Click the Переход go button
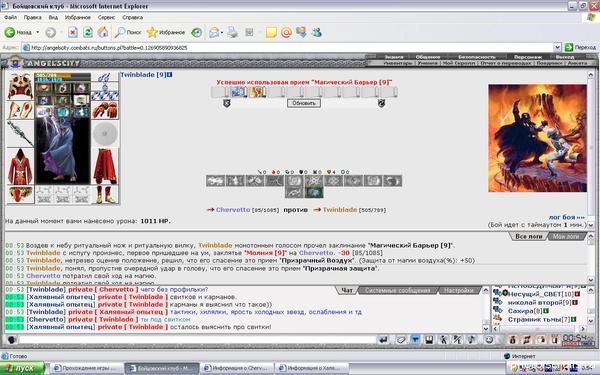Viewport: 600px width, 375px height. click(580, 47)
